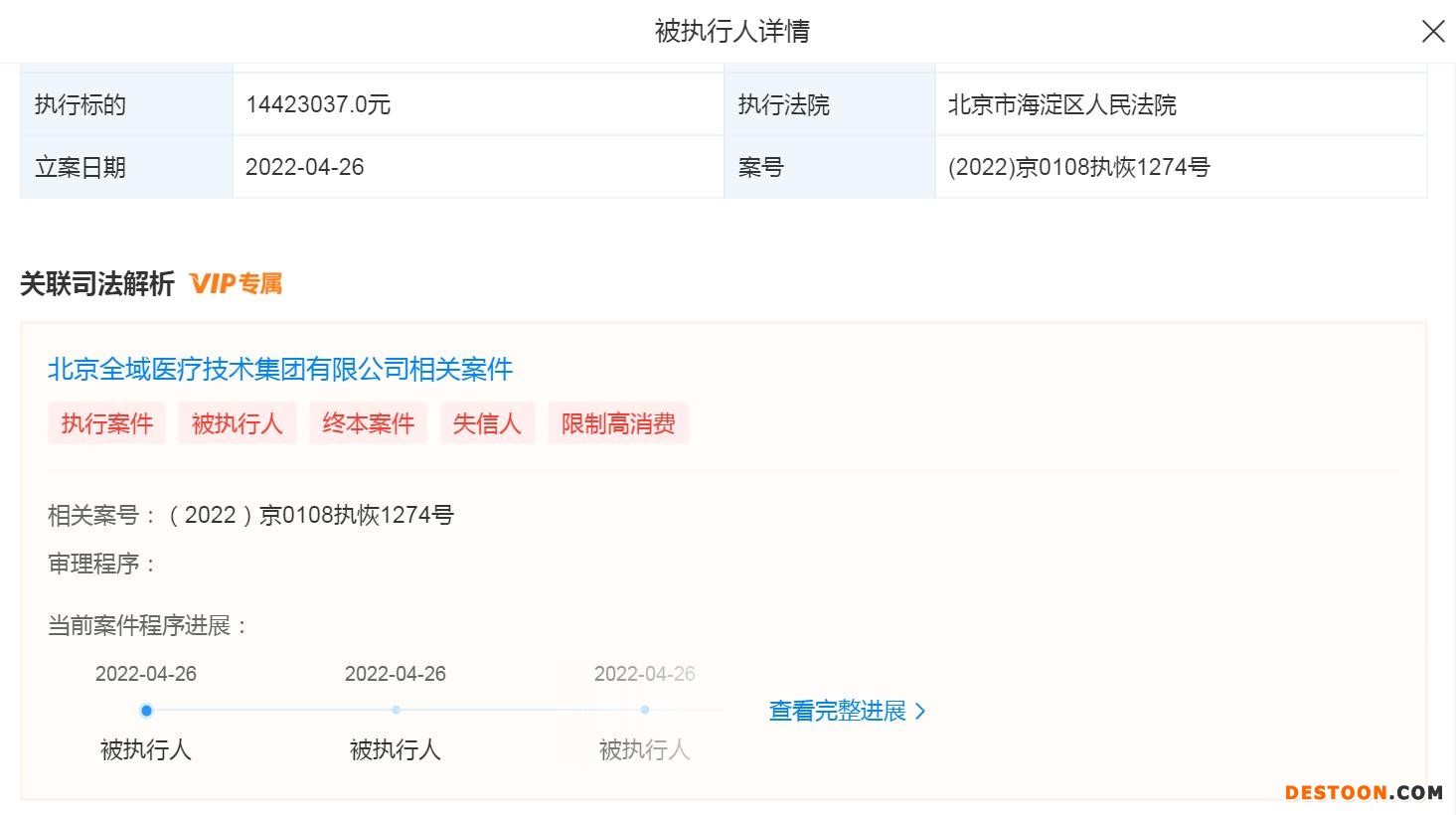Click the chevron arrow beside 查看完整进展
The width and height of the screenshot is (1456, 815).
920,712
